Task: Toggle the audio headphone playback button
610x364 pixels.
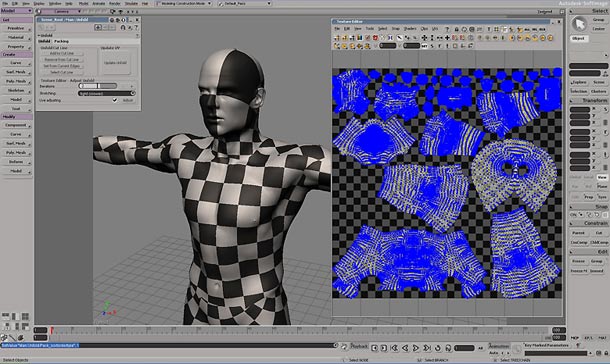Action: pyautogui.click(x=448, y=348)
